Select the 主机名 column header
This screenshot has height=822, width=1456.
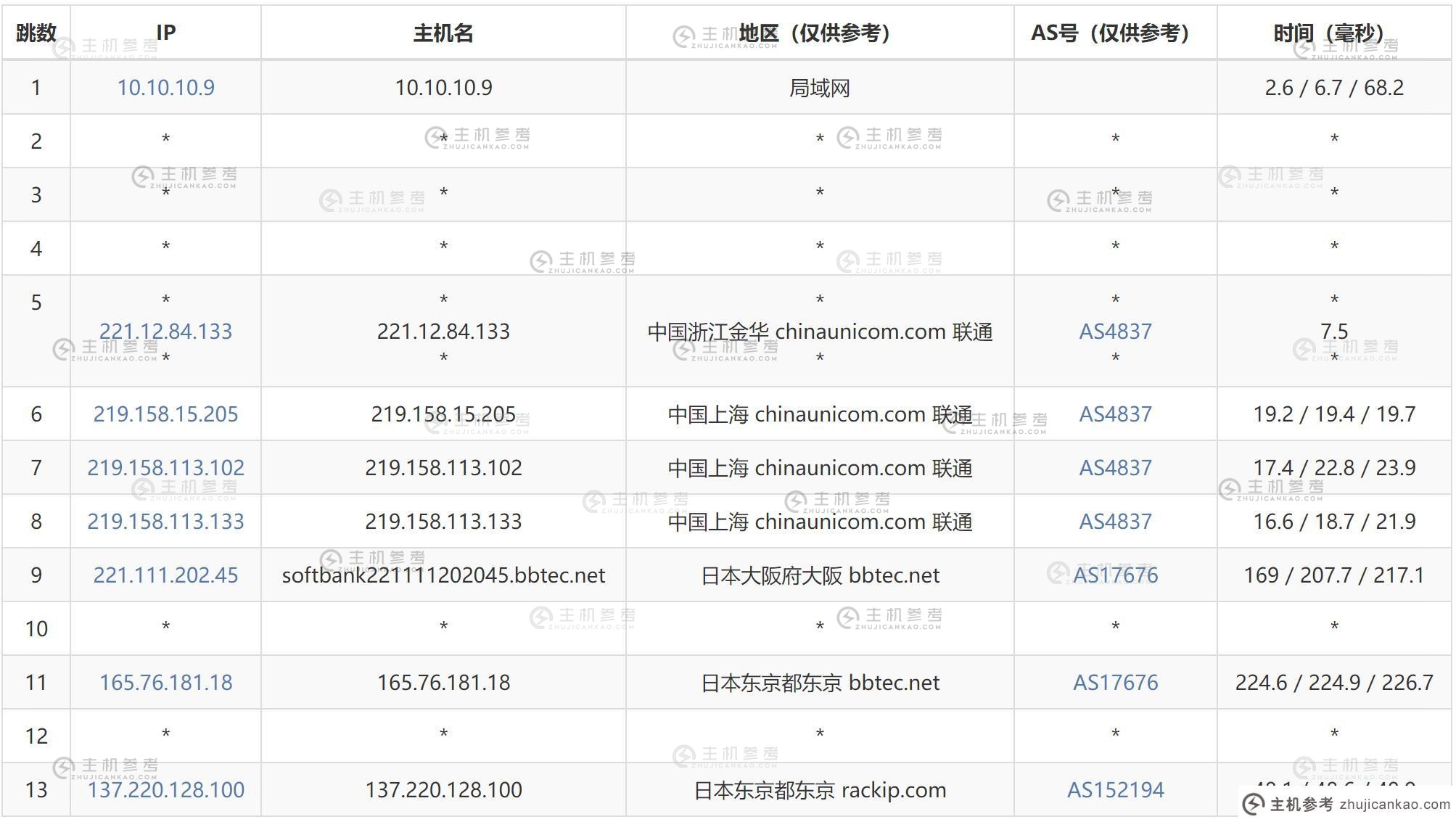pos(443,33)
